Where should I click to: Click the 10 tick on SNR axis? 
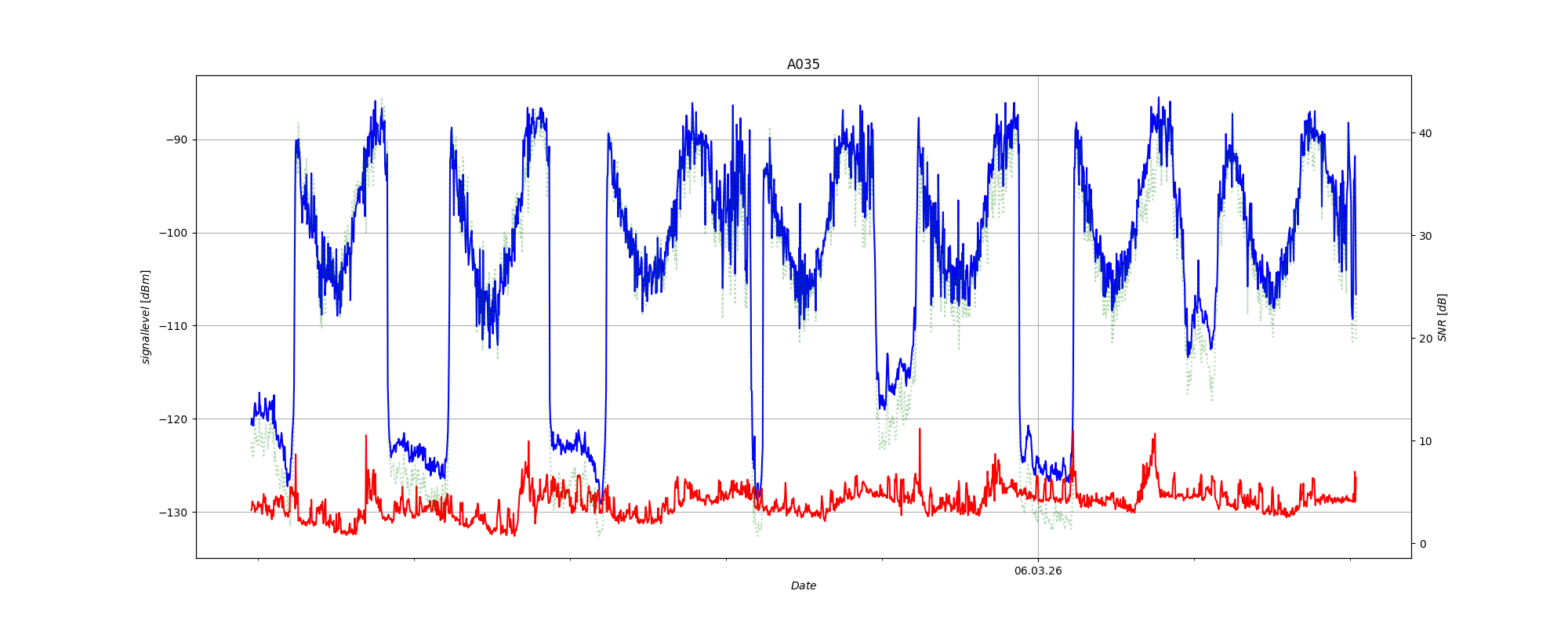click(1424, 441)
